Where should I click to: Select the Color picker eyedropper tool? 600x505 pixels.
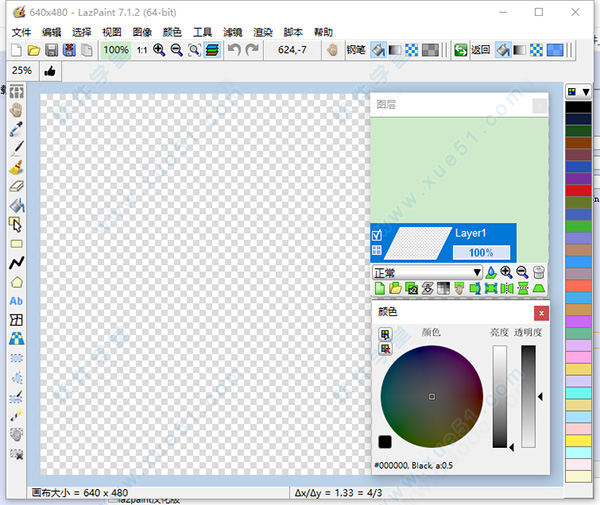tap(16, 129)
